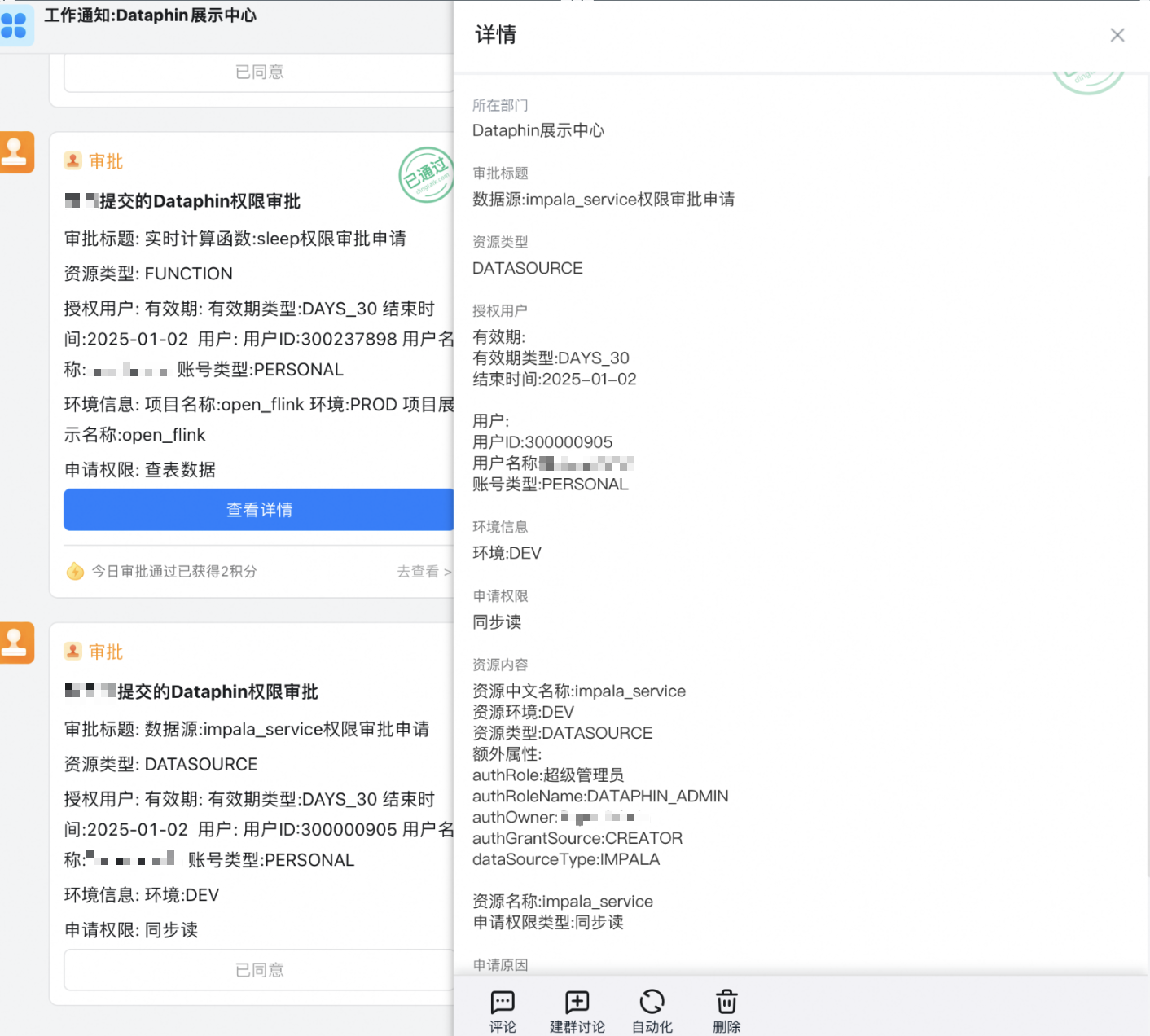Click 申请权限类型:同步读 in details

click(x=548, y=923)
